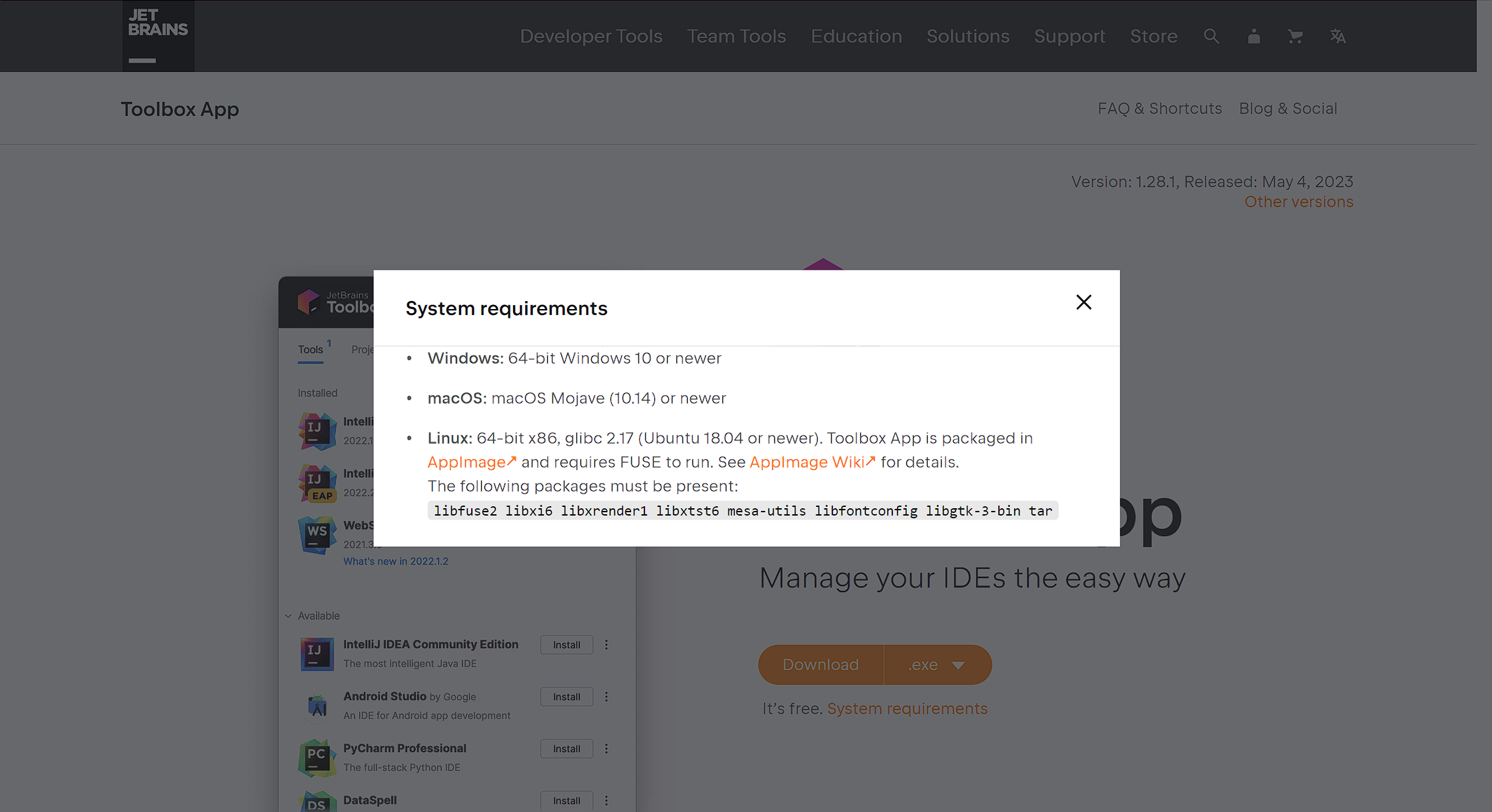Open the shopping cart
Image resolution: width=1492 pixels, height=812 pixels.
pos(1295,36)
